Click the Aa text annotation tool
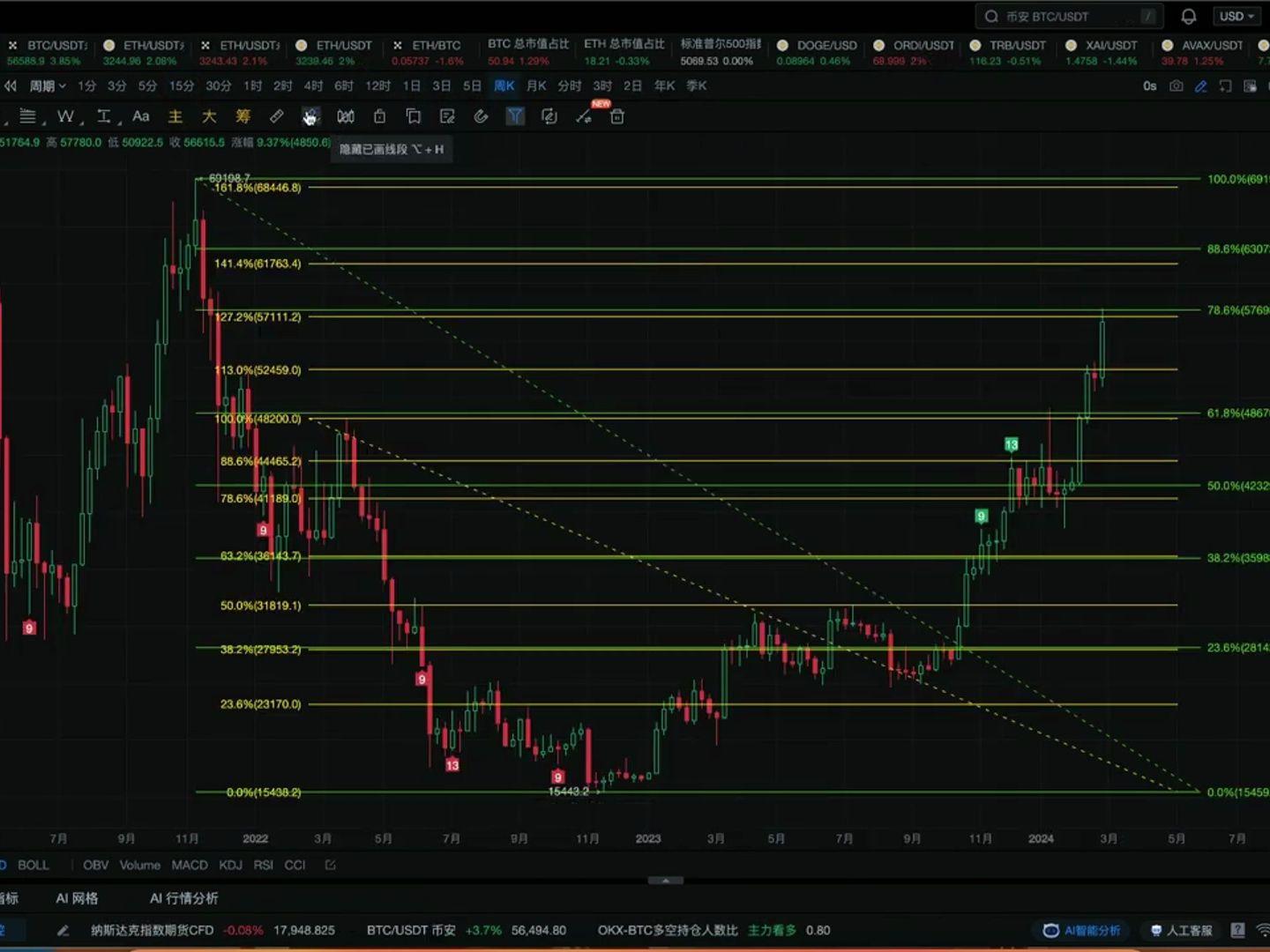Screen dimensions: 1270x952 (140, 116)
